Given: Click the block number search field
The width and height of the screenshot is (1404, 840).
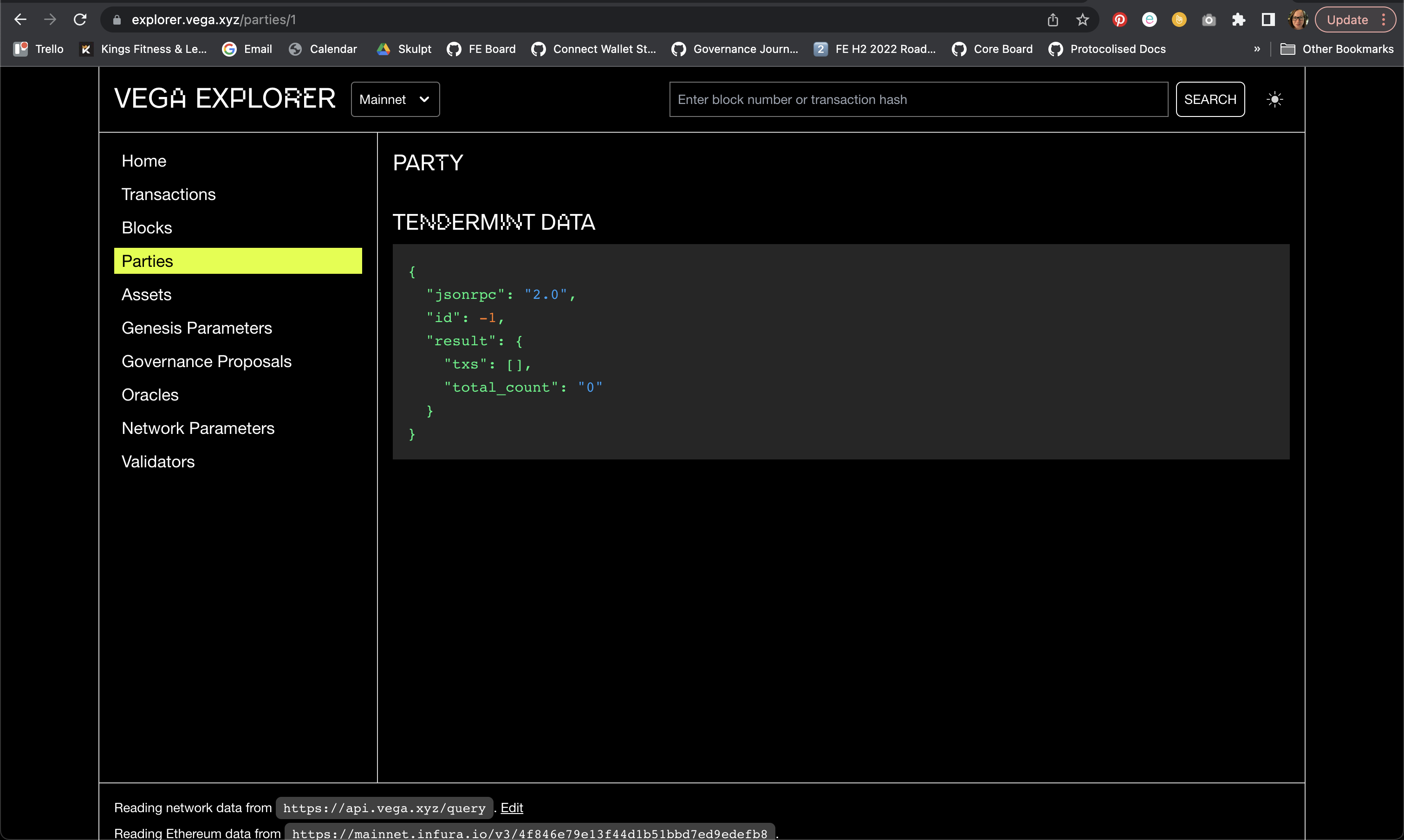Looking at the screenshot, I should pyautogui.click(x=917, y=99).
